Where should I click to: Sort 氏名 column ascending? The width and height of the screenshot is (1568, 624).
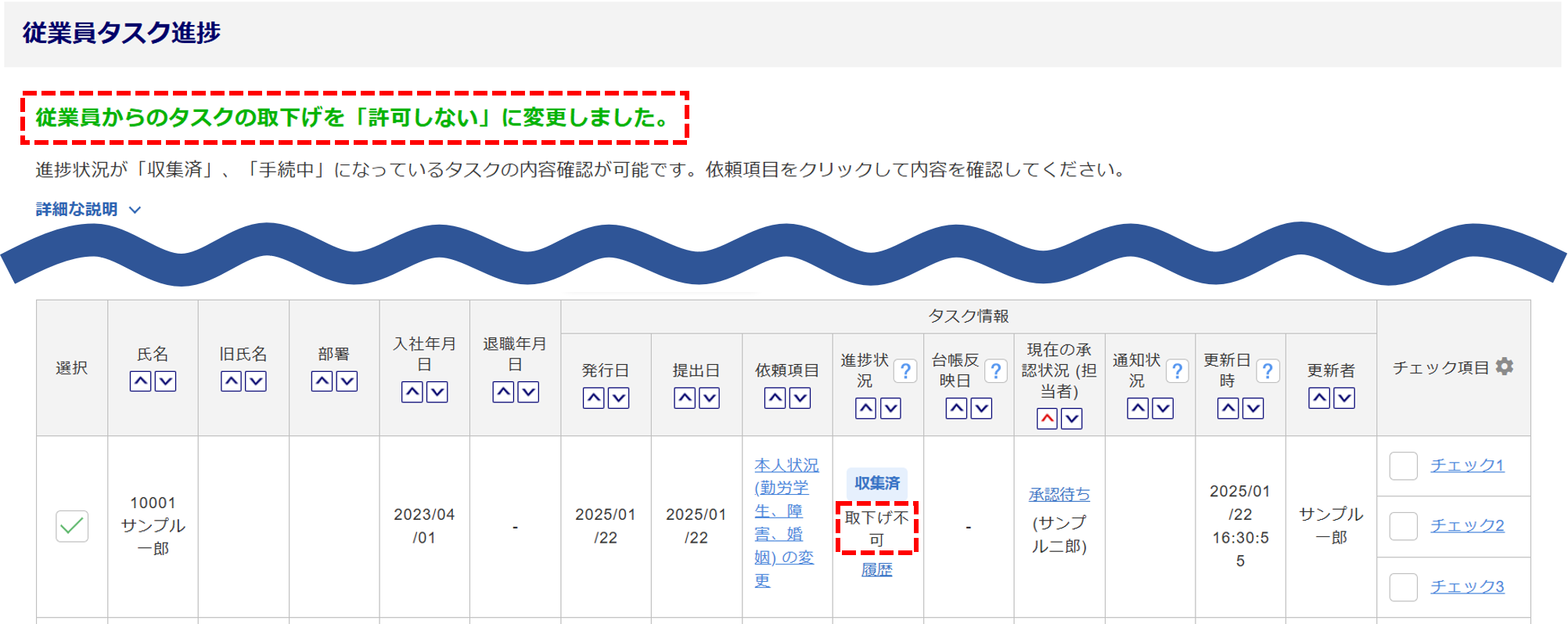click(141, 381)
